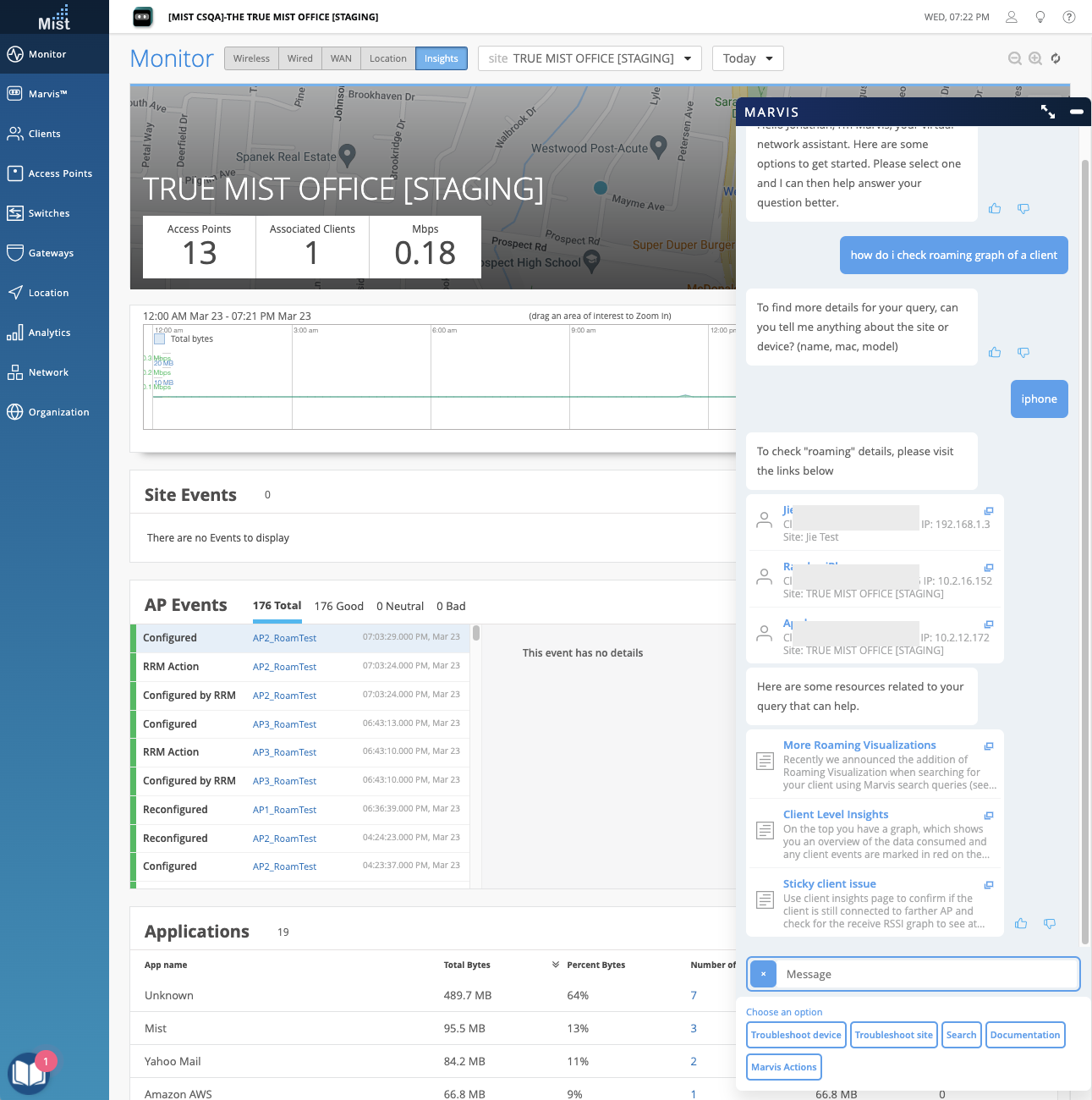Open Marvis in the left sidebar
The width and height of the screenshot is (1092, 1100).
[x=47, y=94]
